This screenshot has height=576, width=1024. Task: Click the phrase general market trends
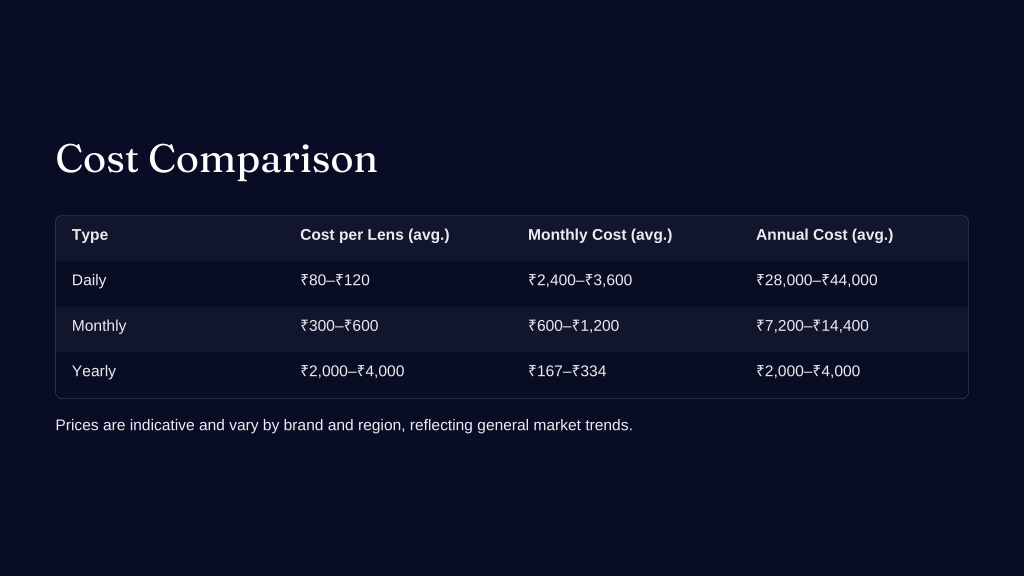tap(554, 425)
